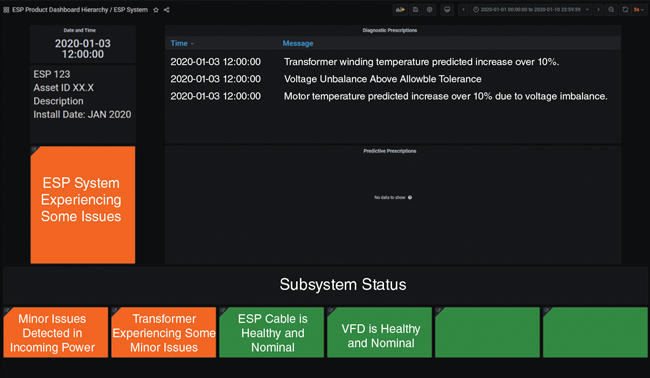Image resolution: width=650 pixels, height=378 pixels.
Task: Open Minor Issues Detected in Incoming Power tile
Action: pyautogui.click(x=56, y=332)
